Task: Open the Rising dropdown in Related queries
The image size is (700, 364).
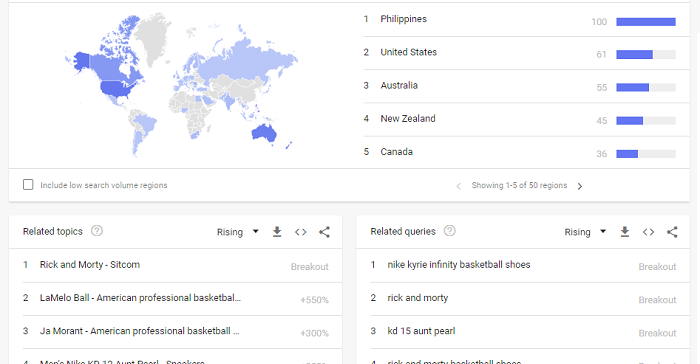Action: point(585,232)
